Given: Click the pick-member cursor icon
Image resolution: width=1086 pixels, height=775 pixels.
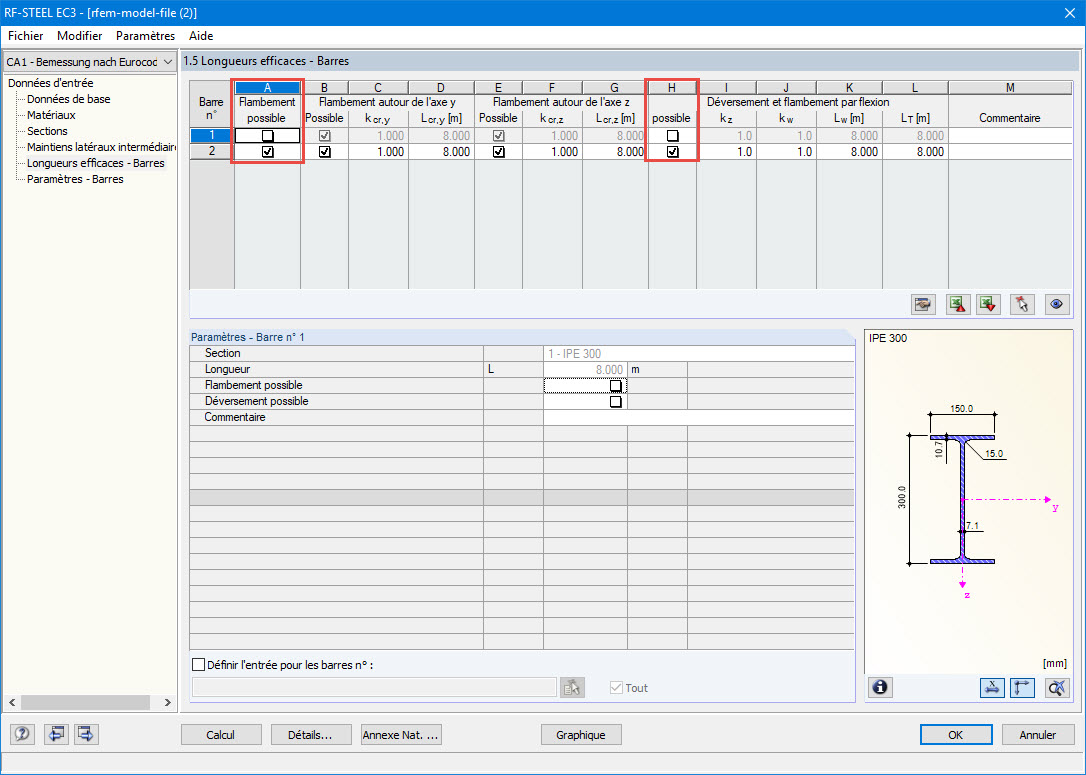Looking at the screenshot, I should point(1022,304).
